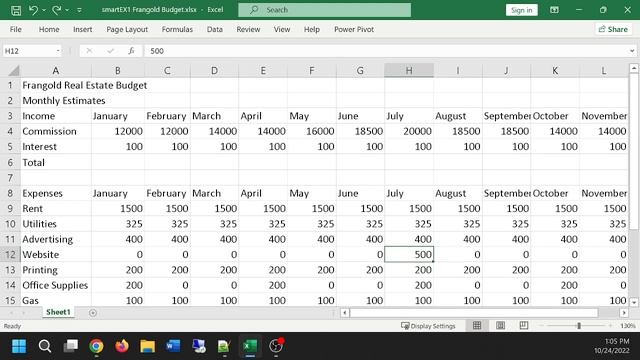The width and height of the screenshot is (640, 360).
Task: Select the 'Office Supplies' label cell
Action: pyautogui.click(x=56, y=285)
